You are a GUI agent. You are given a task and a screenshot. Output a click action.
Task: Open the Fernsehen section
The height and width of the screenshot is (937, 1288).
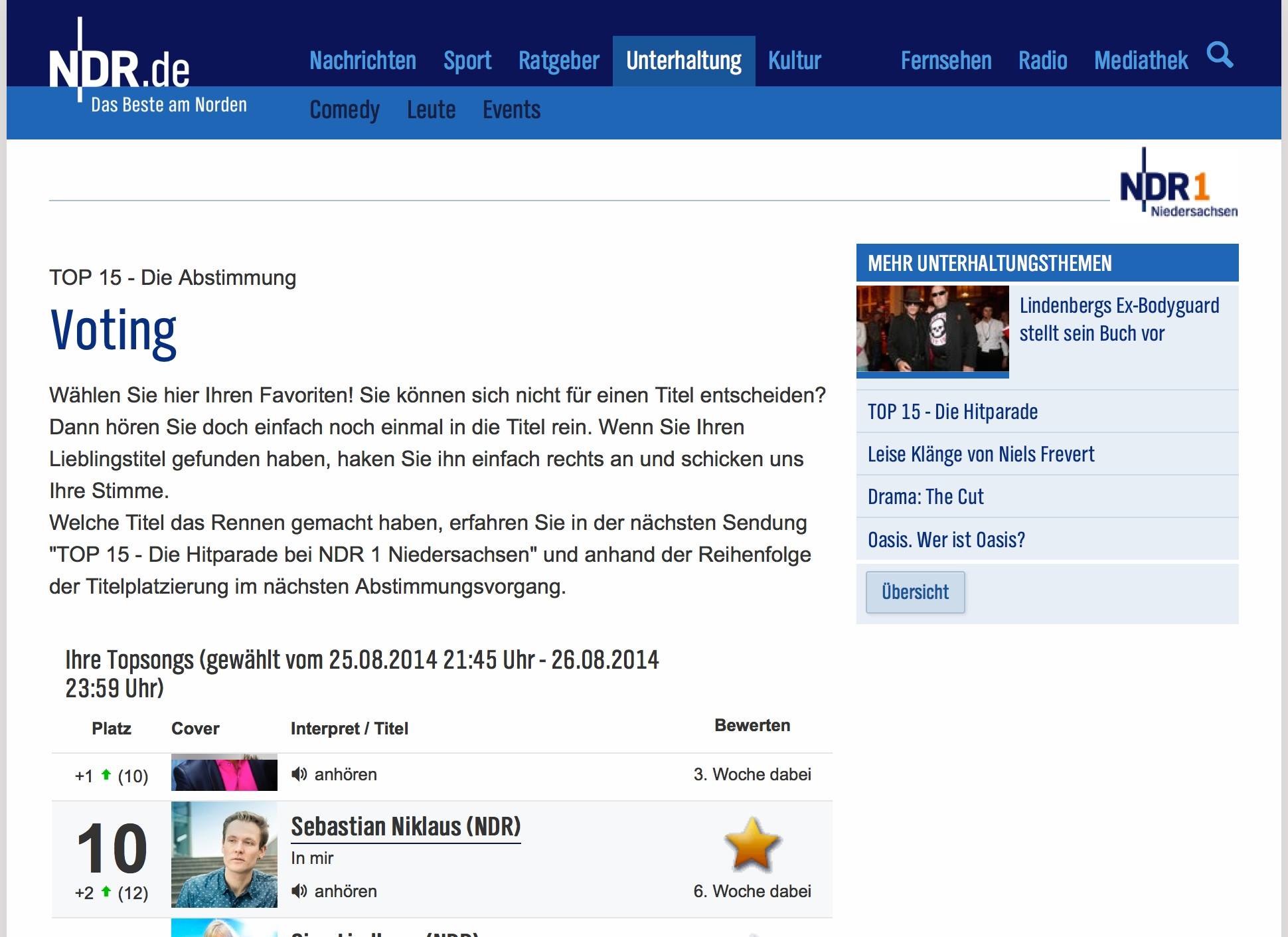pyautogui.click(x=946, y=61)
